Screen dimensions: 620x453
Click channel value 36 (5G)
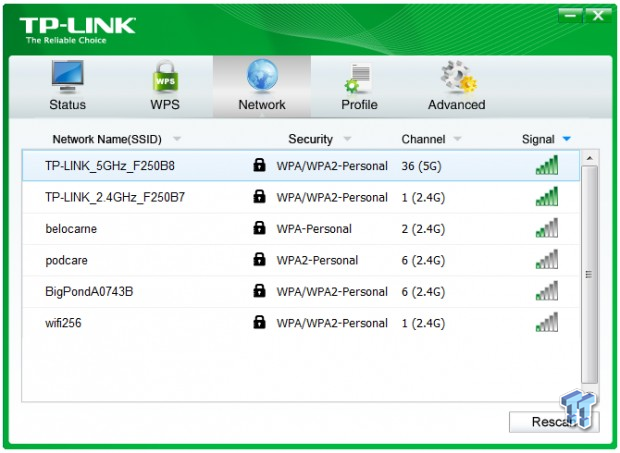click(422, 166)
